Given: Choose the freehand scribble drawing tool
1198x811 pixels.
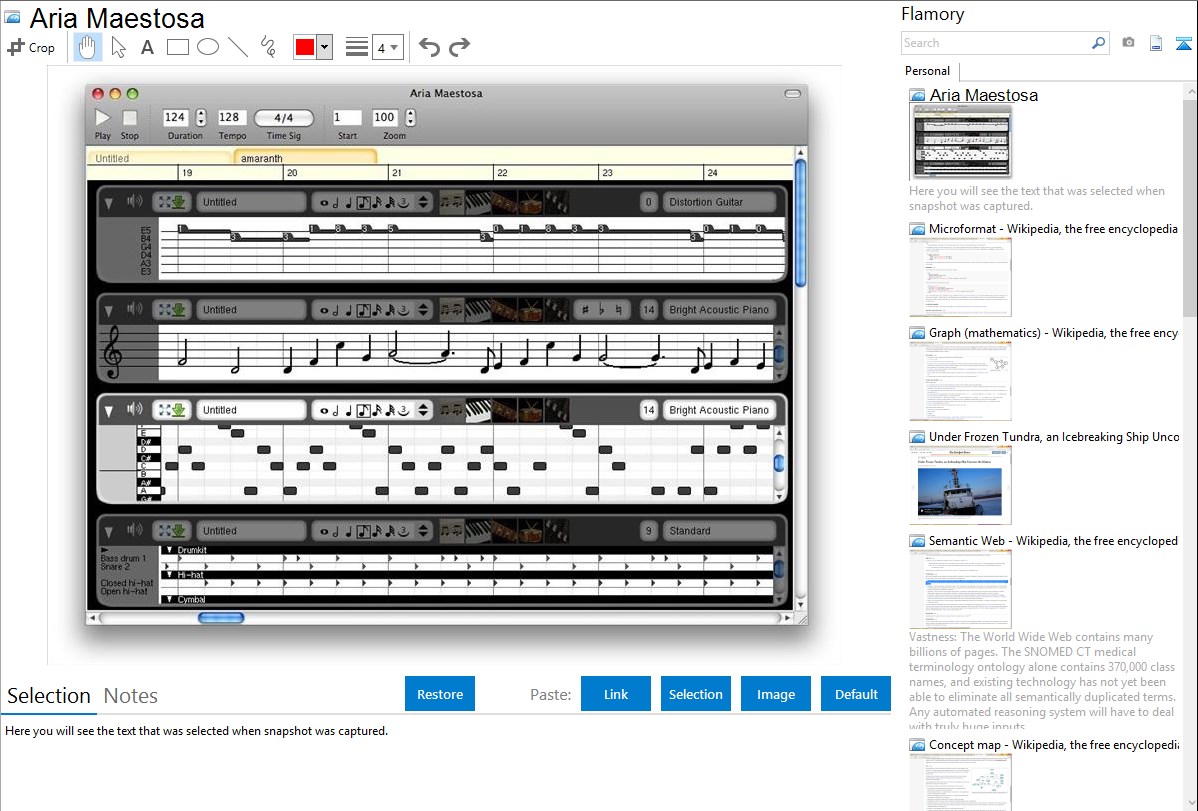Looking at the screenshot, I should tap(268, 47).
